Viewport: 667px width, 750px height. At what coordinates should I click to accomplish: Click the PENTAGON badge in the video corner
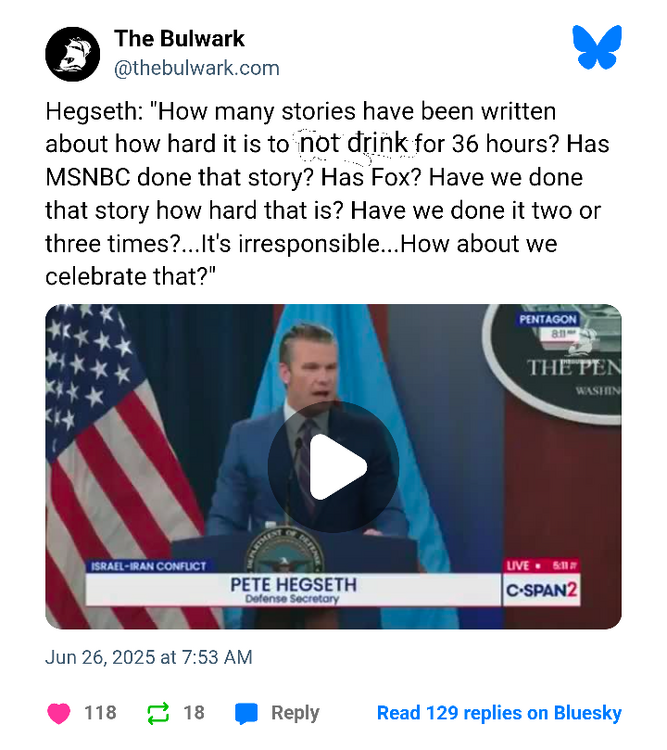547,319
